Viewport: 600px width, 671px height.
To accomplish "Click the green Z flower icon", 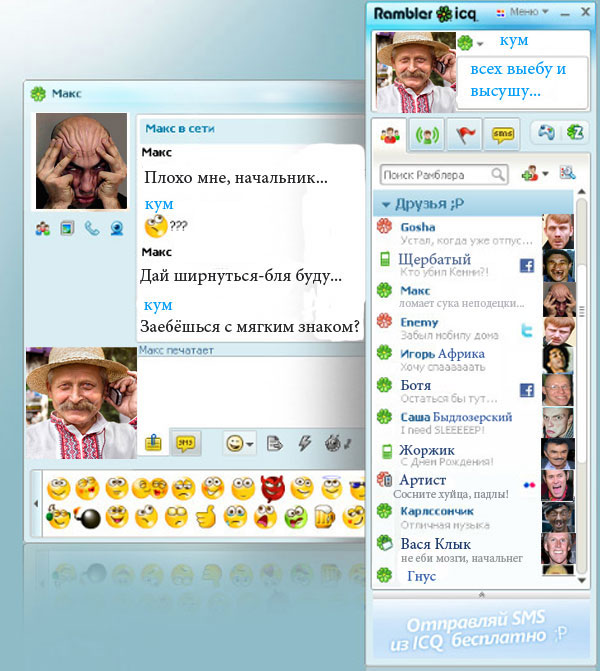I will click(x=574, y=132).
